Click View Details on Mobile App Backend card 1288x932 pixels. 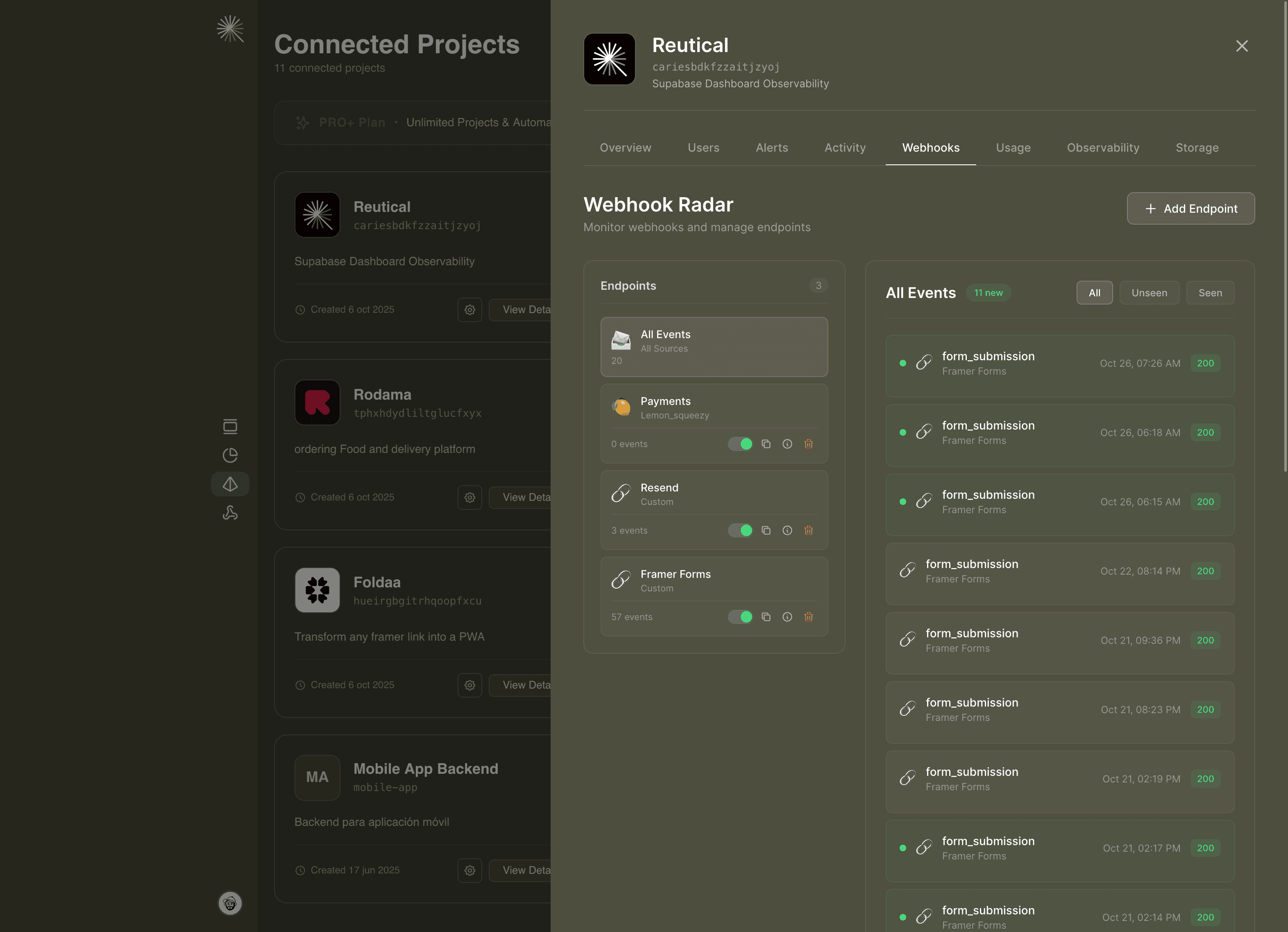click(519, 870)
